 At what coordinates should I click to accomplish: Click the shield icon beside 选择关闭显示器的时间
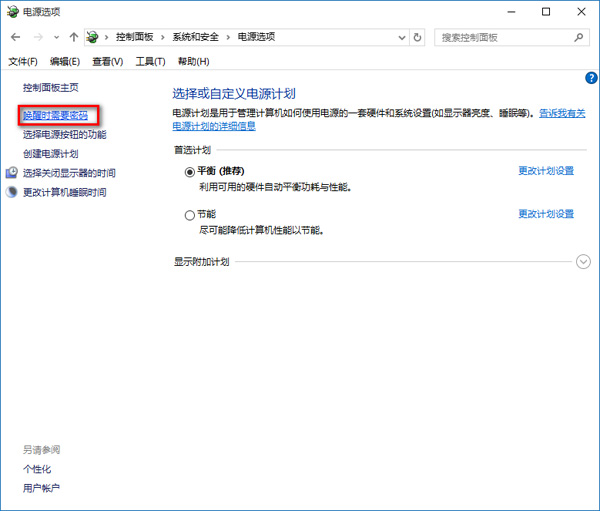(x=12, y=173)
